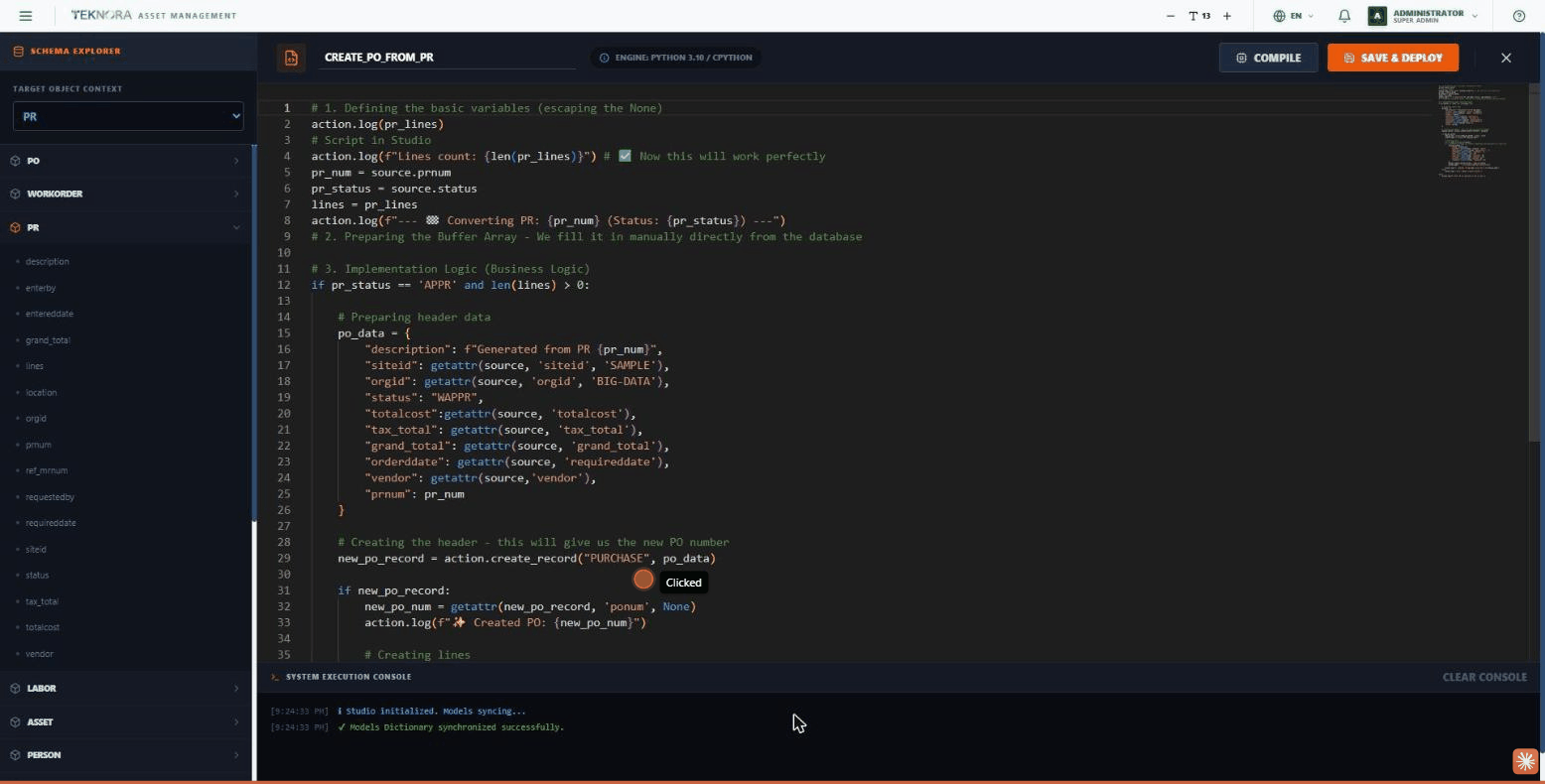1545x784 pixels.
Task: Select the grand_total field
Action: click(x=48, y=340)
